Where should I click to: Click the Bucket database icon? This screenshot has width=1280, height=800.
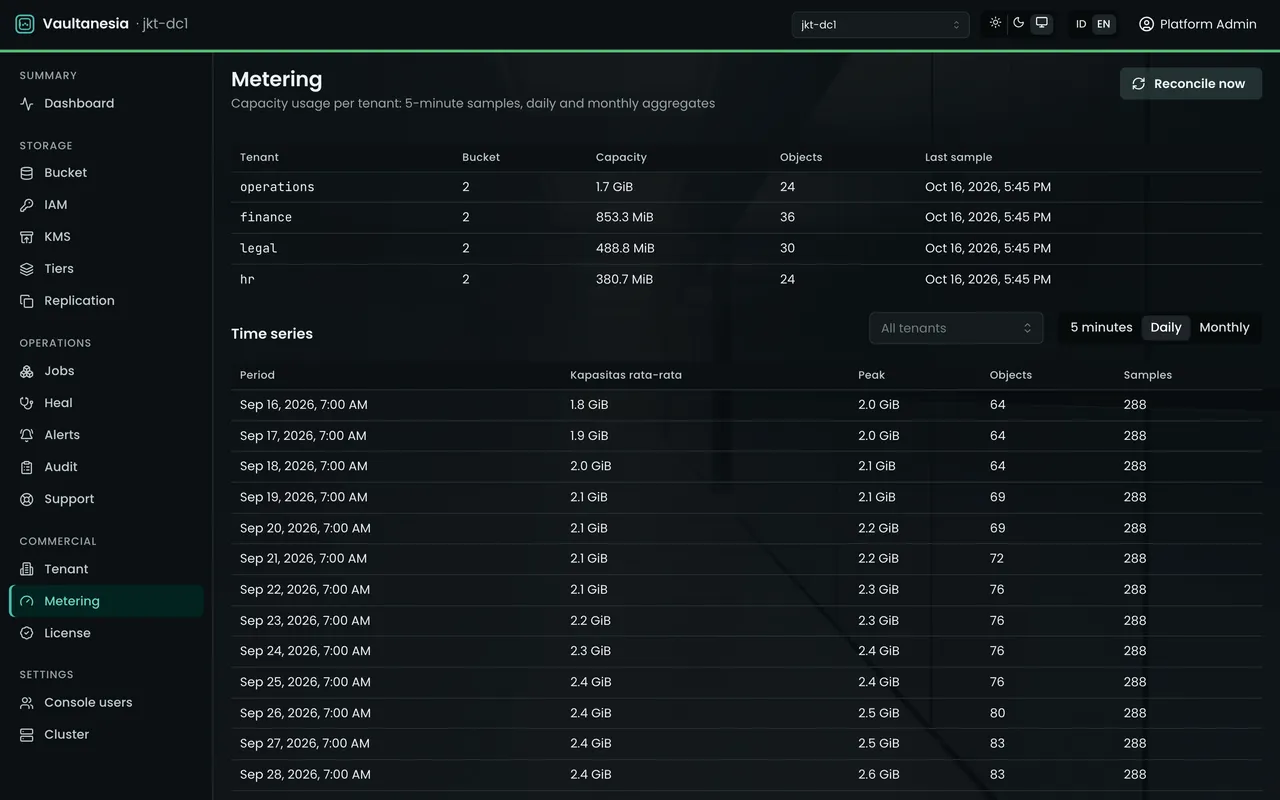coord(27,173)
